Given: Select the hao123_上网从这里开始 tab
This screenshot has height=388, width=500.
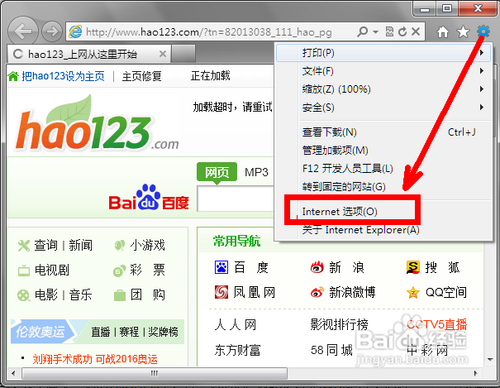Looking at the screenshot, I should (89, 54).
